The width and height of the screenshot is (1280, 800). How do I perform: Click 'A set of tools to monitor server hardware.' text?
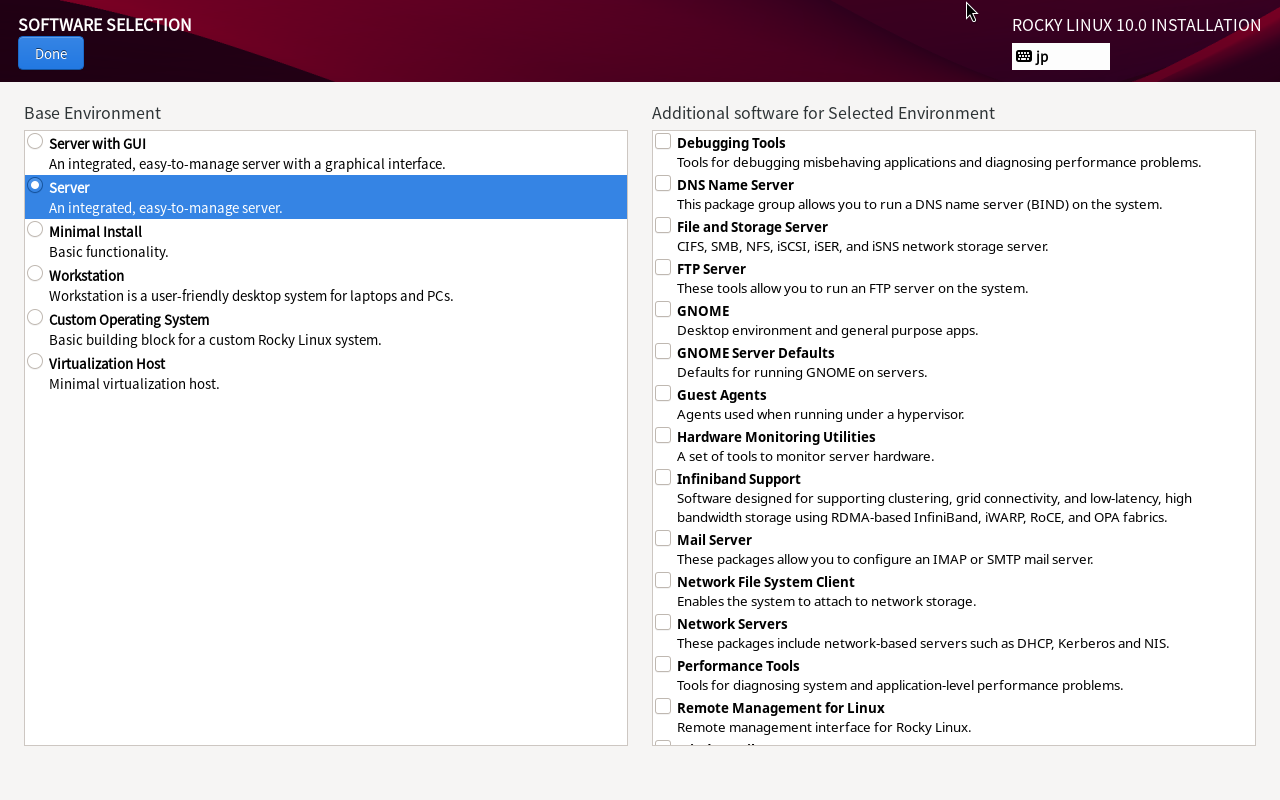tap(806, 456)
